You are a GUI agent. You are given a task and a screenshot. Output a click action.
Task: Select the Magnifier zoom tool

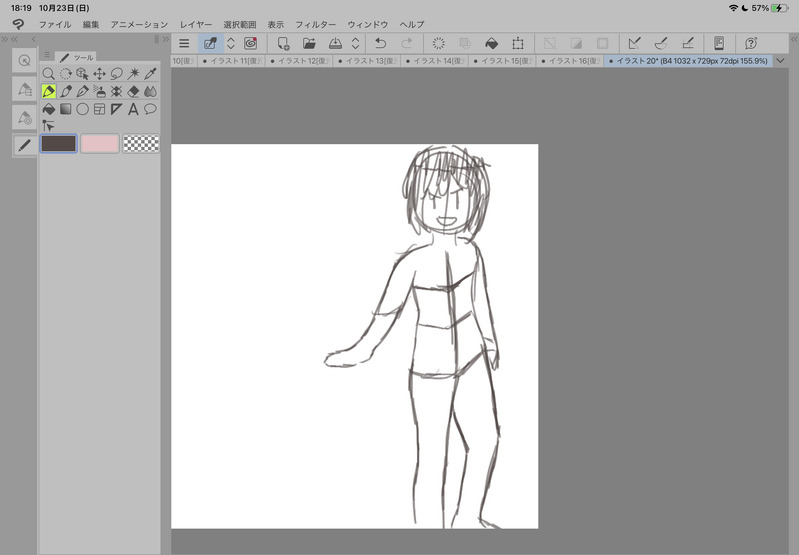[48, 74]
